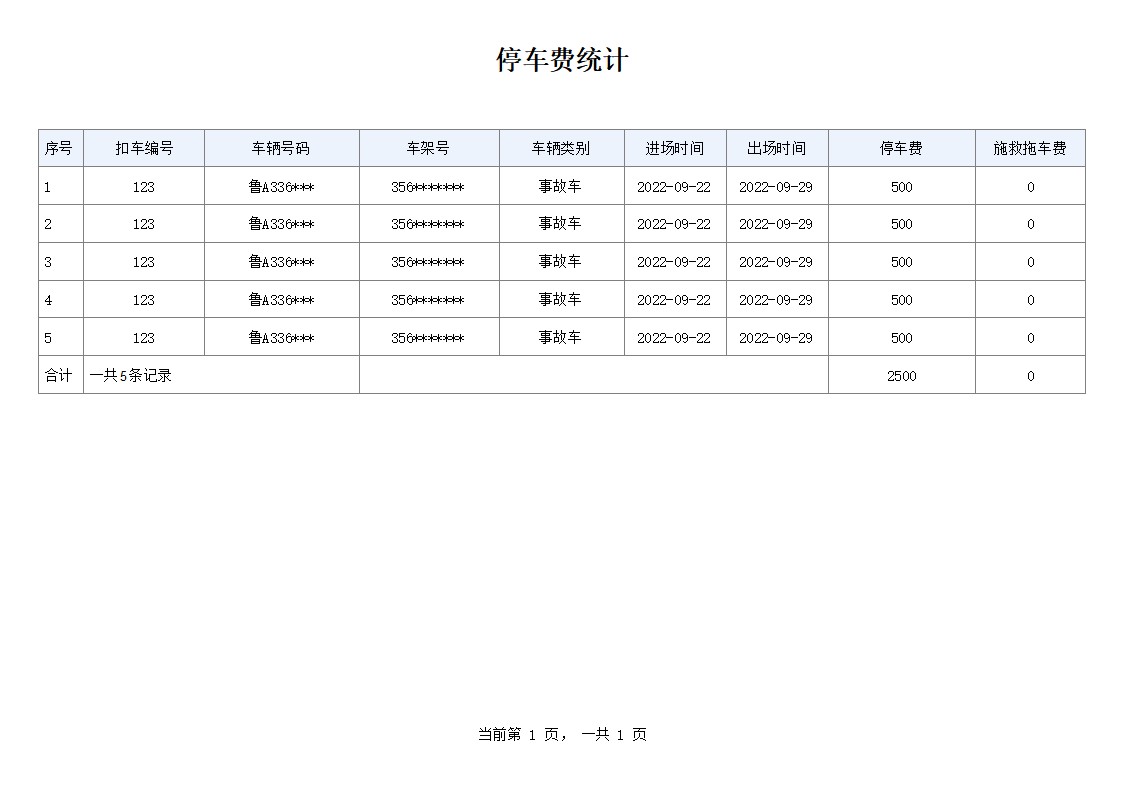Screen dimensions: 1123x794
Task: Select 扣车编号 value 123 in row 5
Action: click(x=143, y=339)
